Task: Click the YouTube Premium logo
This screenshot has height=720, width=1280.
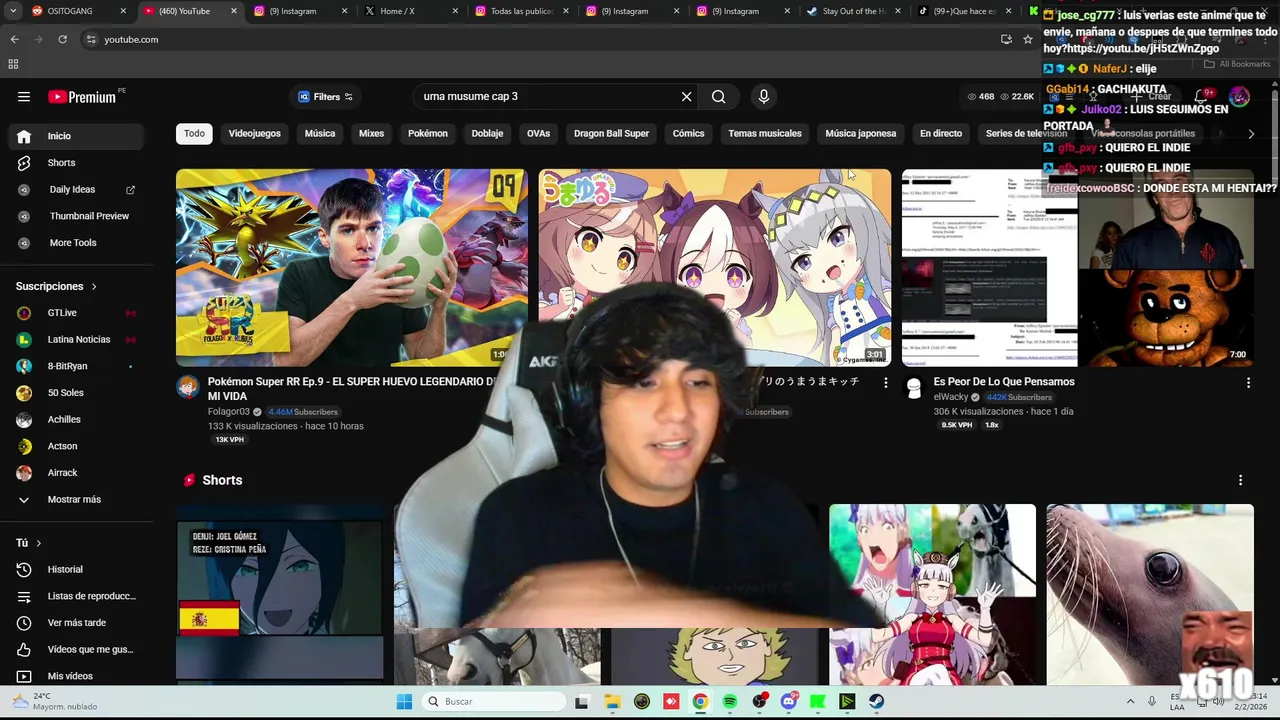Action: point(82,97)
